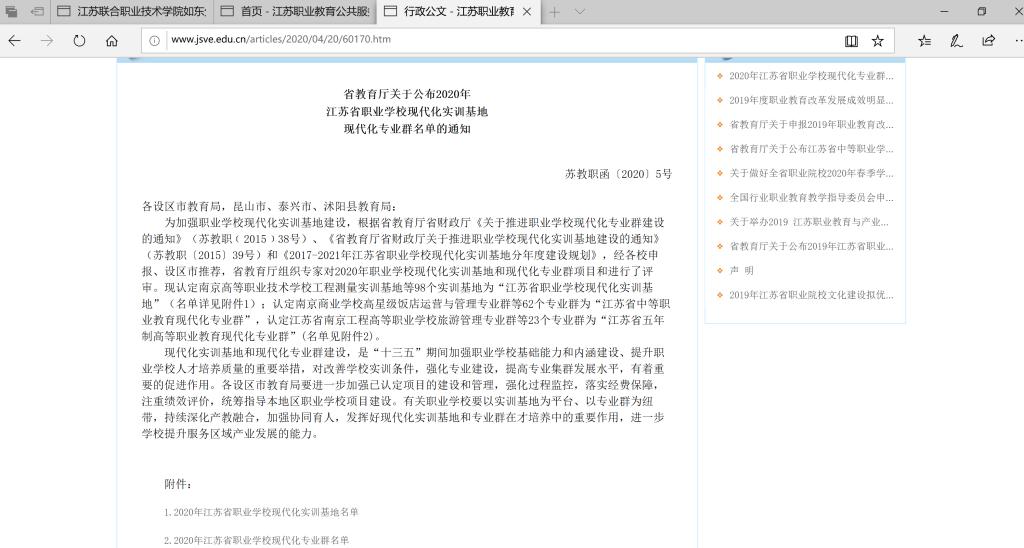Expand the tab preview chevron

pyautogui.click(x=580, y=12)
